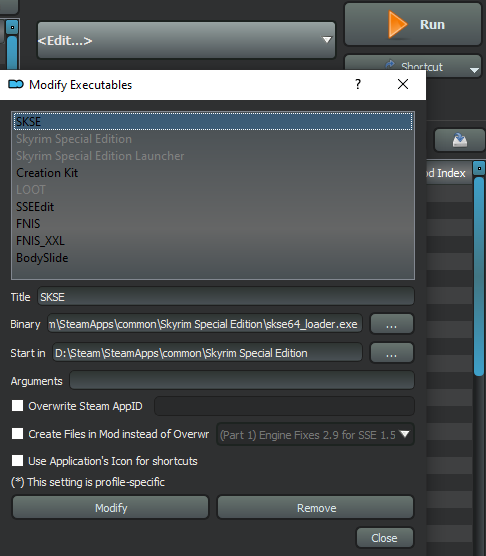Click the Steam AppID text field
The width and height of the screenshot is (486, 556).
point(284,406)
